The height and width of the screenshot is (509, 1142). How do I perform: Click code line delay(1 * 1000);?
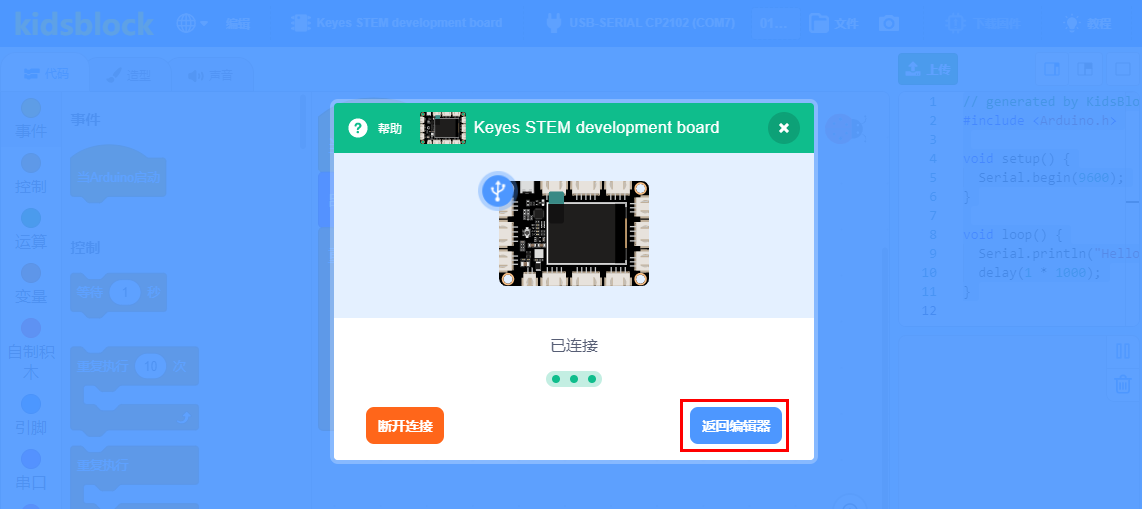[x=1039, y=273]
